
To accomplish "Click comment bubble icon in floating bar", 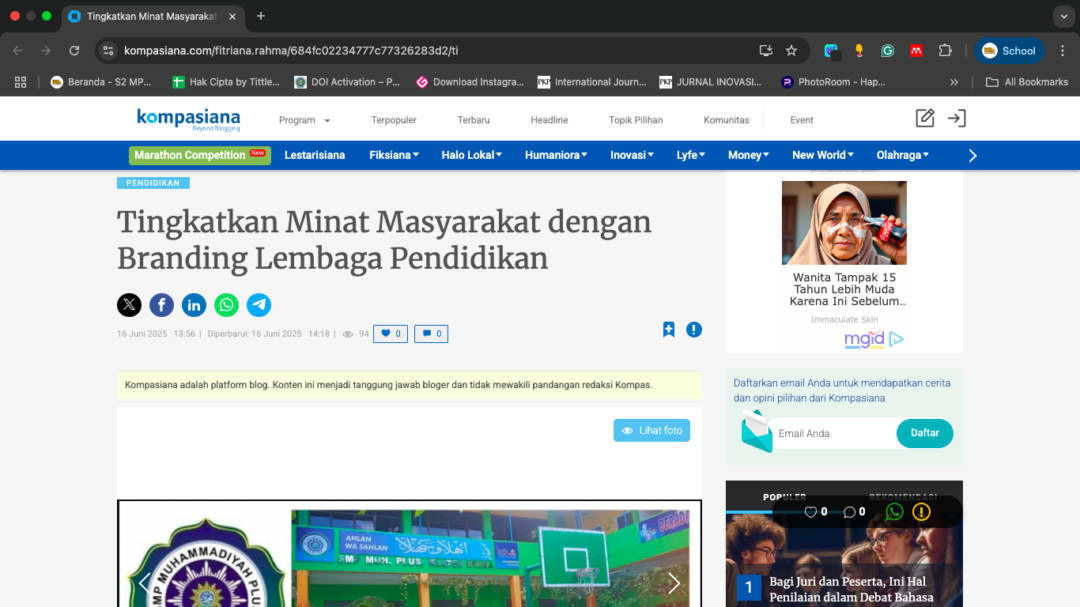I will pyautogui.click(x=849, y=512).
